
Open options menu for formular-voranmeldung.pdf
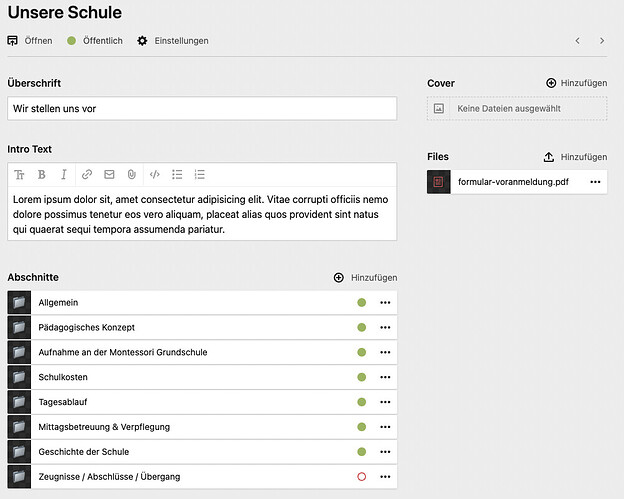click(x=595, y=182)
